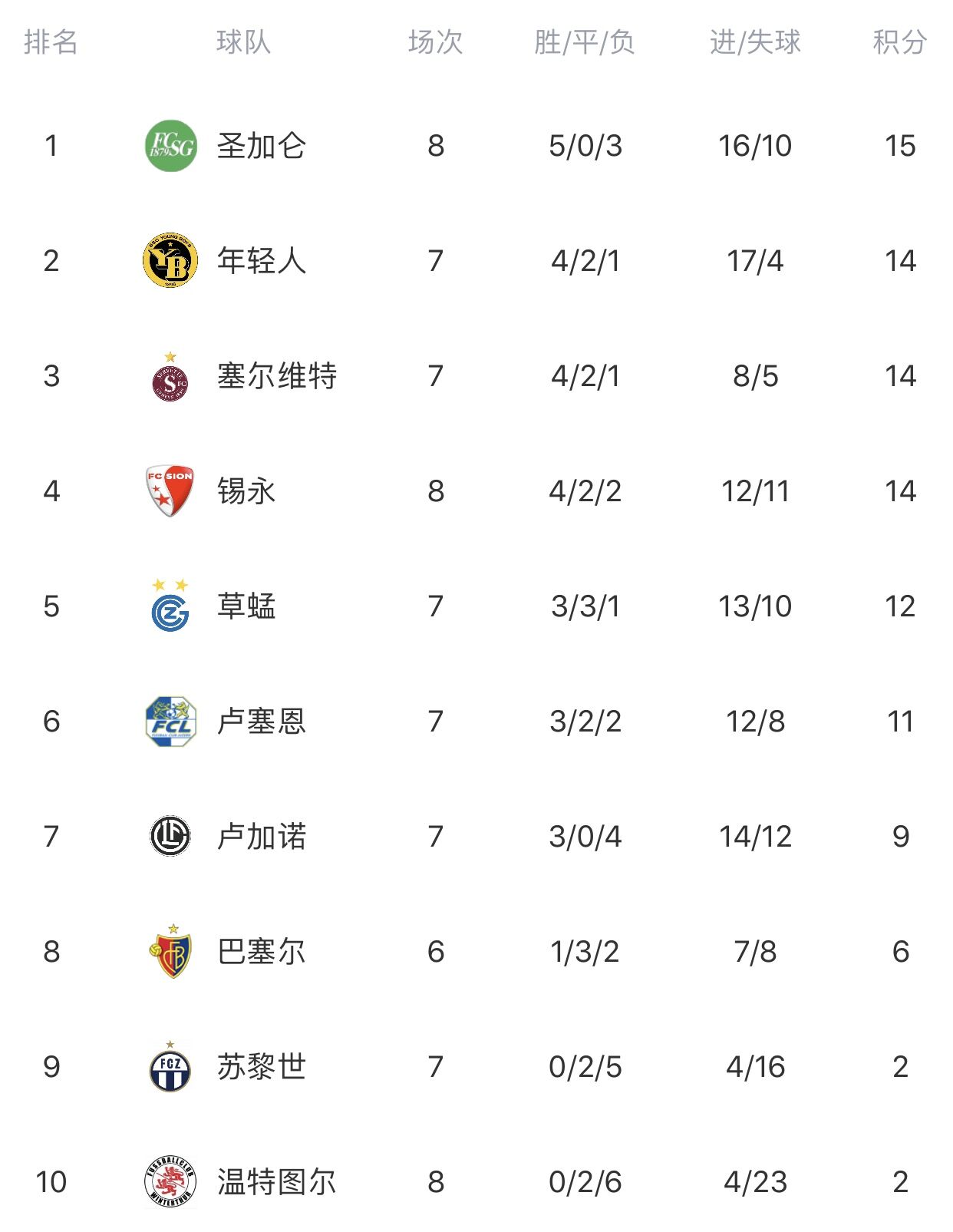
Task: Select the FCL Luzern badge
Action: click(170, 722)
